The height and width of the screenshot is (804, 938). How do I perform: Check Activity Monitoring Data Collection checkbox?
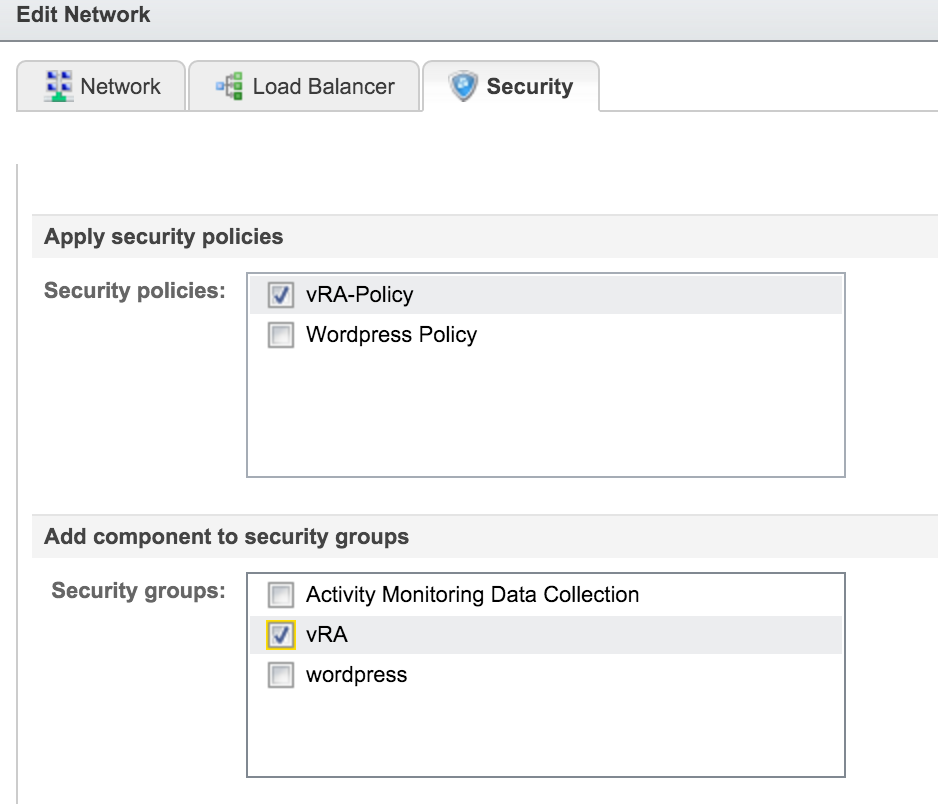pyautogui.click(x=281, y=595)
